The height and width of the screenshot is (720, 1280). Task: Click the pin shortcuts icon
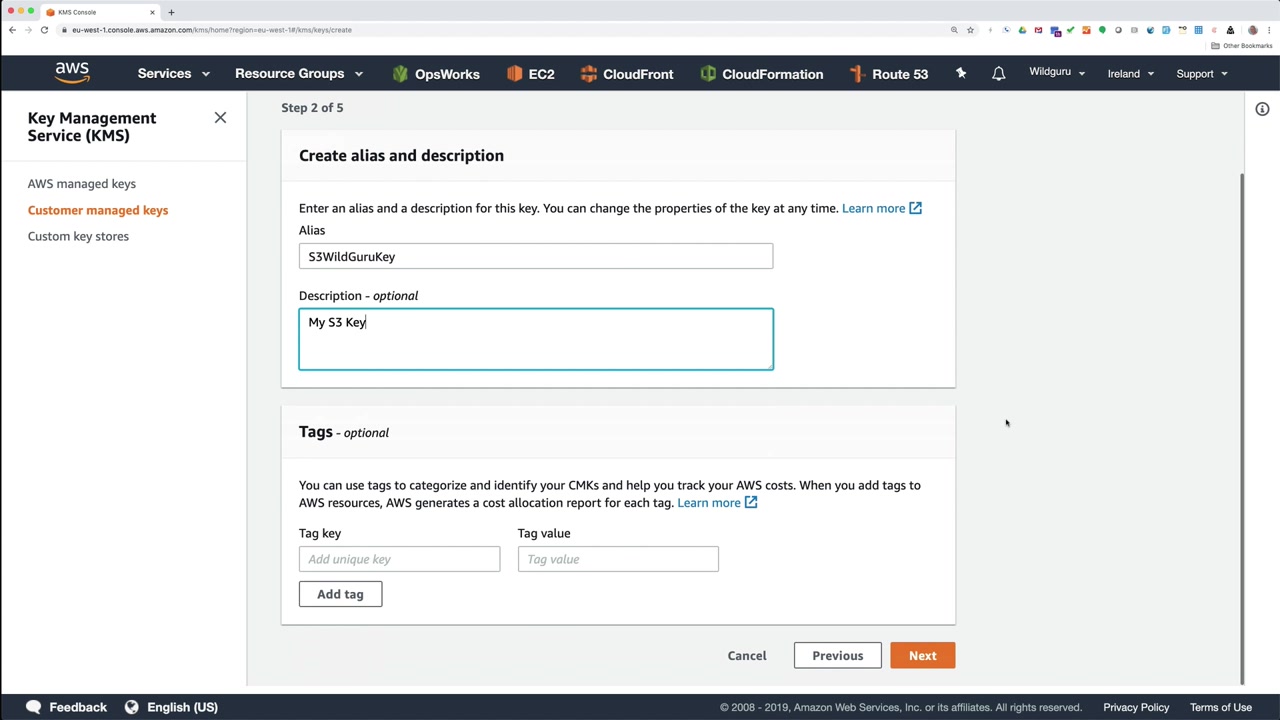pos(961,74)
